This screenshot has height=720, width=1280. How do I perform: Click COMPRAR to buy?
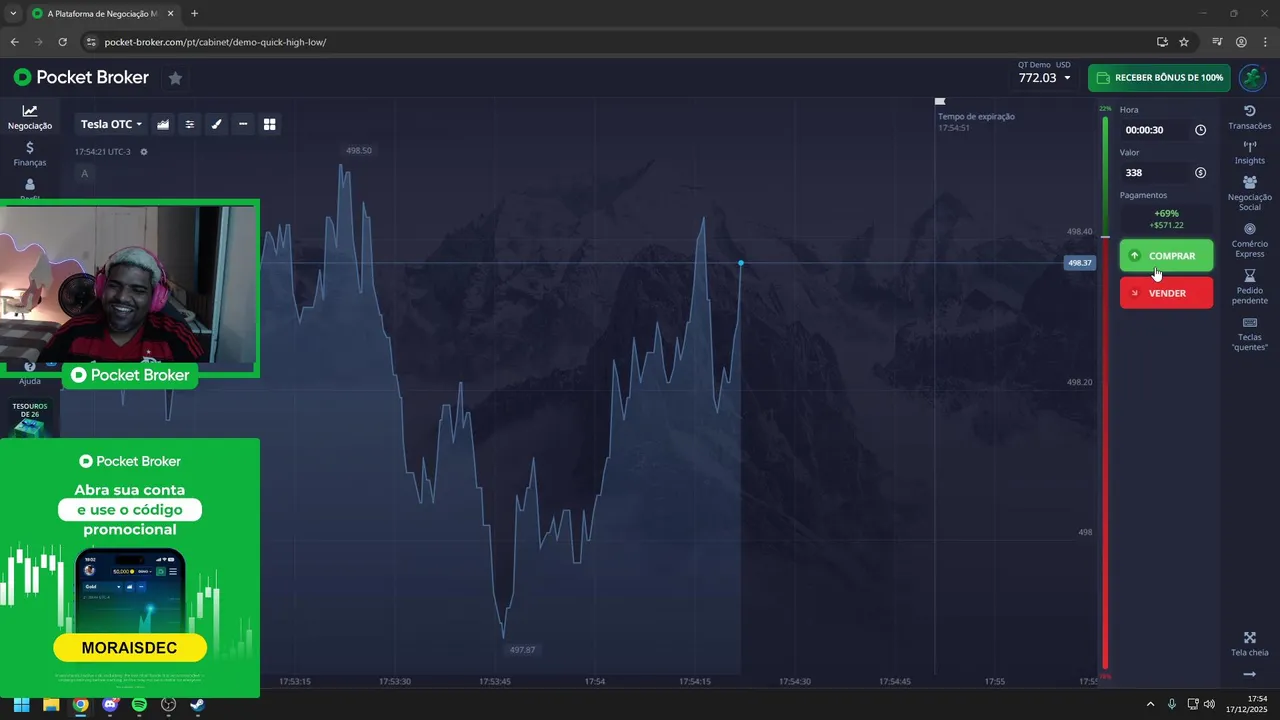(1166, 255)
